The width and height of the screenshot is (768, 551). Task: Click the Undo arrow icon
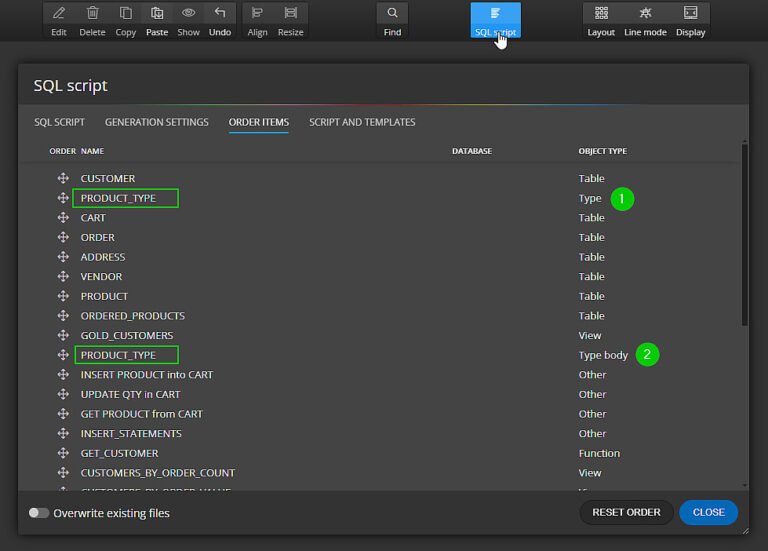[220, 14]
